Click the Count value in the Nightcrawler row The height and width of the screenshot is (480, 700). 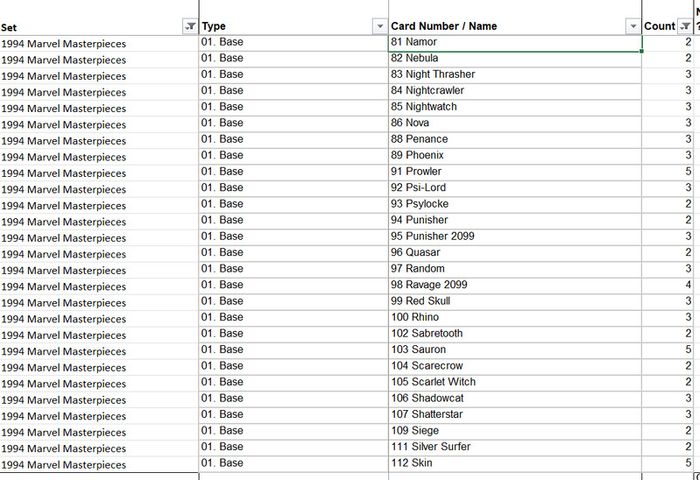(668, 92)
